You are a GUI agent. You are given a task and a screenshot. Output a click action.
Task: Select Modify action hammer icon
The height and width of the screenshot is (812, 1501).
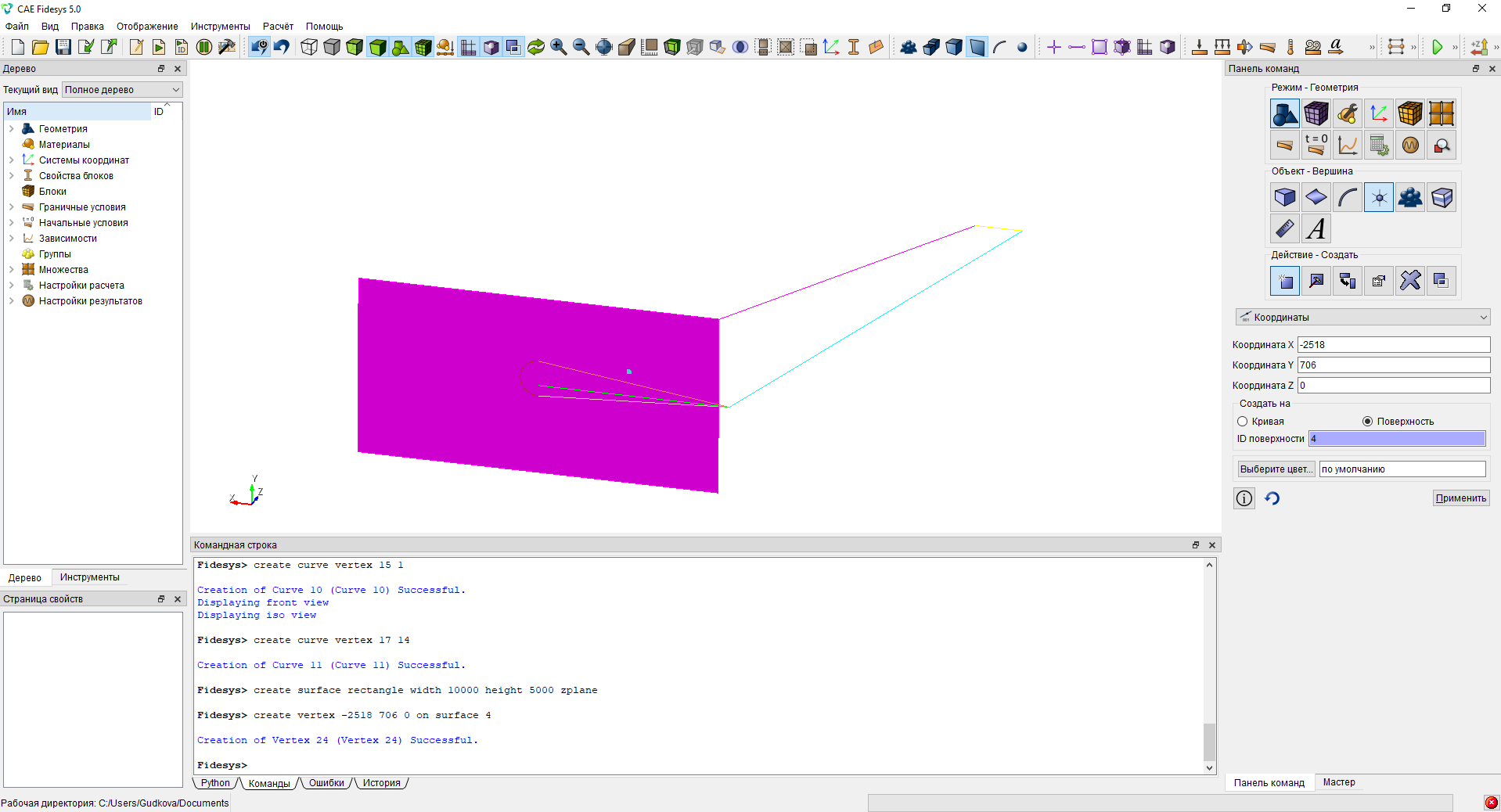[x=1316, y=281]
